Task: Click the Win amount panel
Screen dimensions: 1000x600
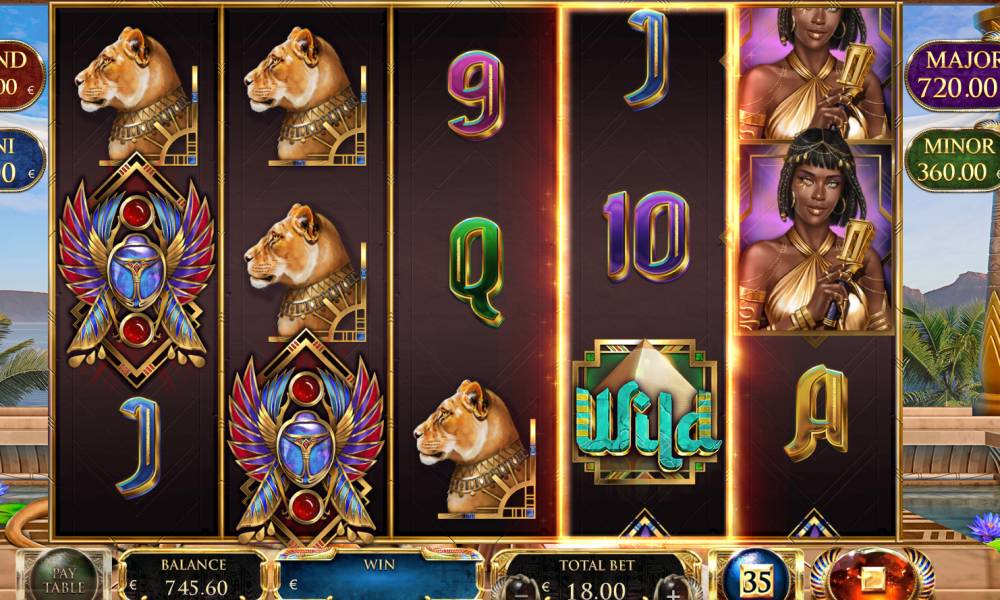Action: coord(379,576)
